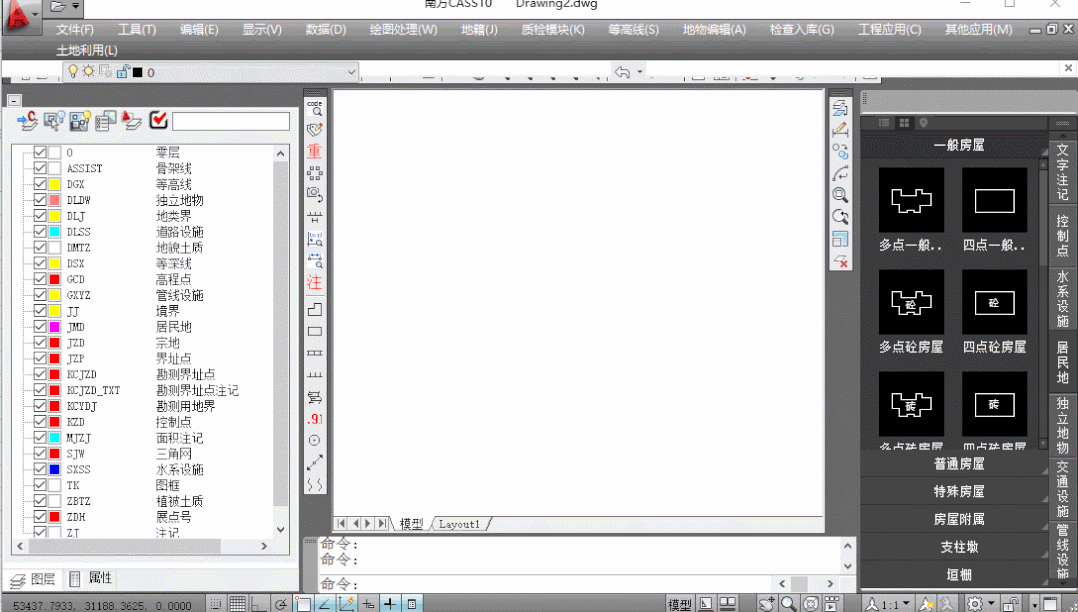Open the dropdown arrow next to undo
This screenshot has height=612, width=1078.
(640, 72)
